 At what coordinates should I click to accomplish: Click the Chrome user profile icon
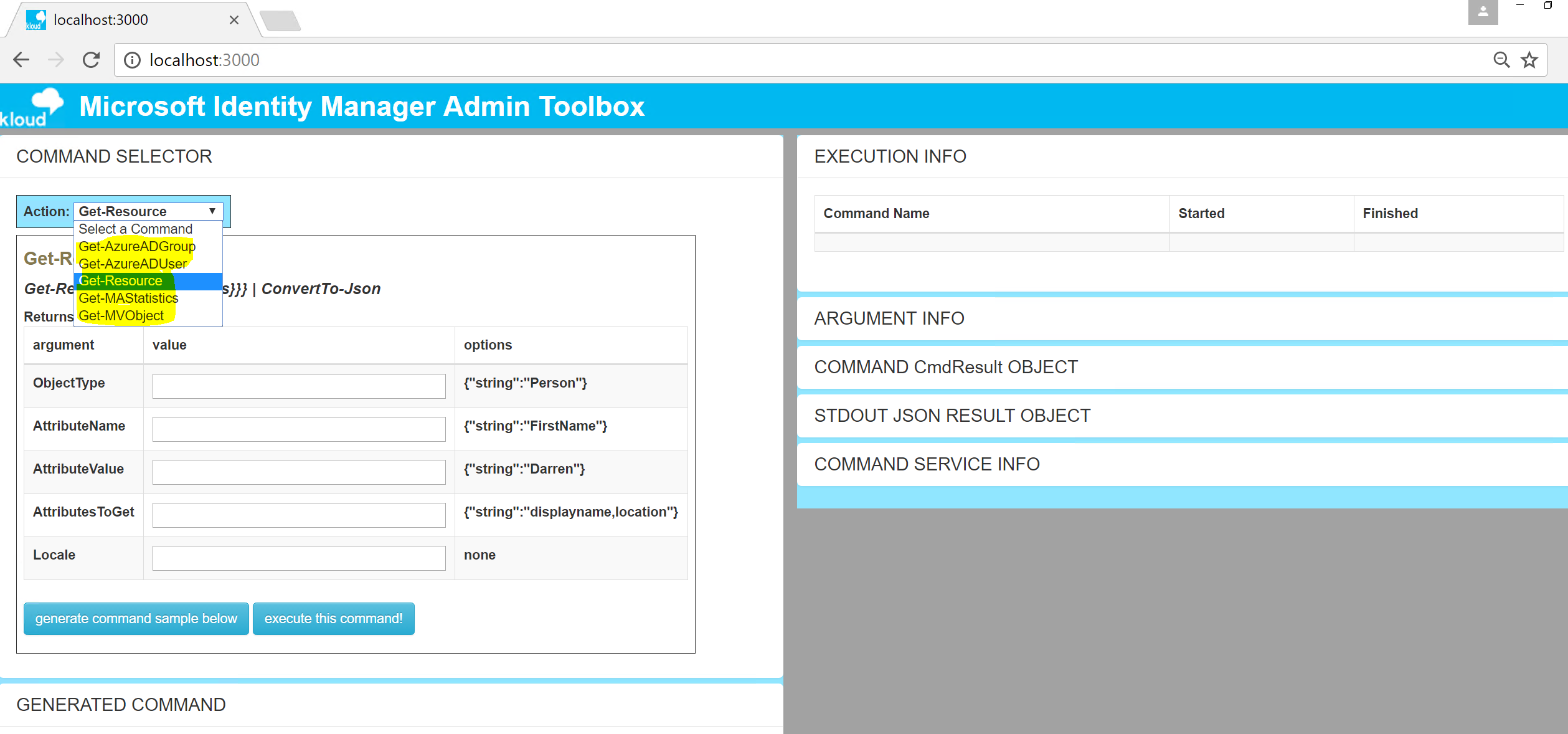(1483, 12)
